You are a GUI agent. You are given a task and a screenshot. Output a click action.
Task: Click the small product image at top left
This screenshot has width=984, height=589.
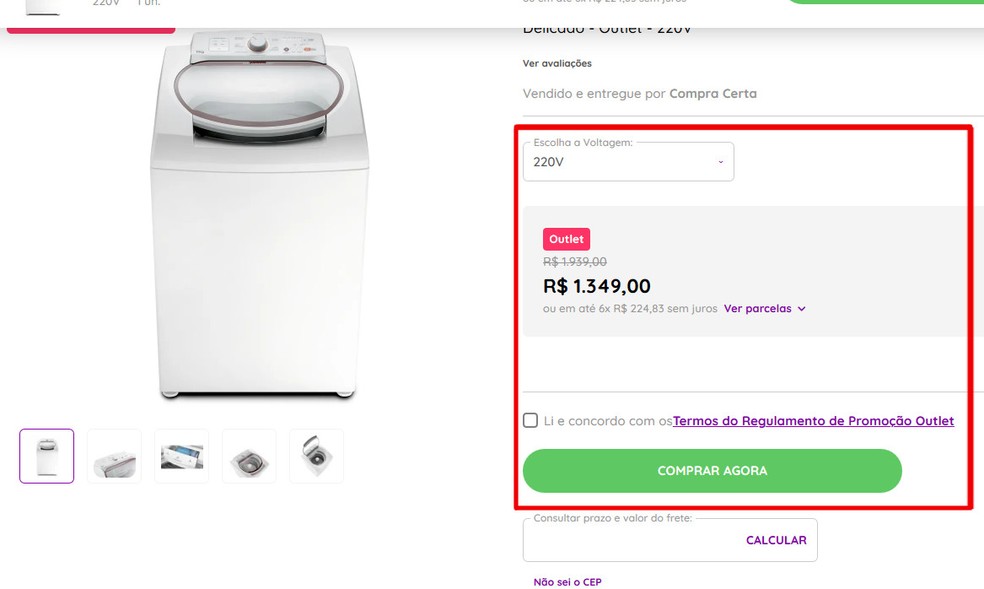[42, 6]
